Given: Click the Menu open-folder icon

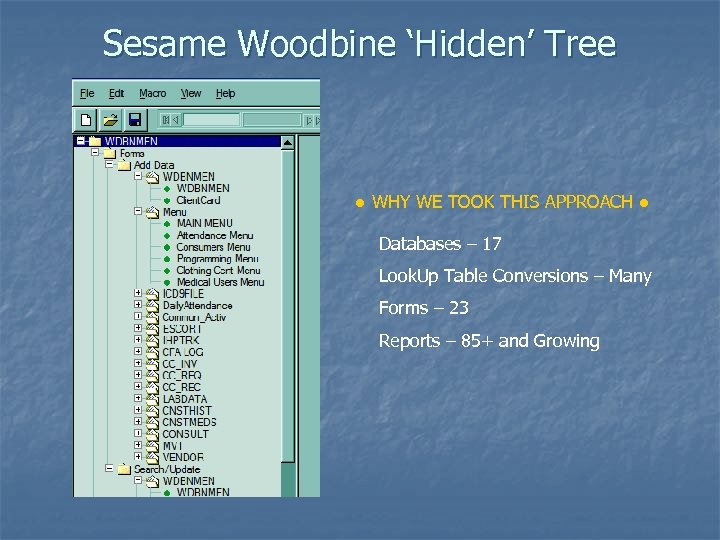Looking at the screenshot, I should point(152,212).
